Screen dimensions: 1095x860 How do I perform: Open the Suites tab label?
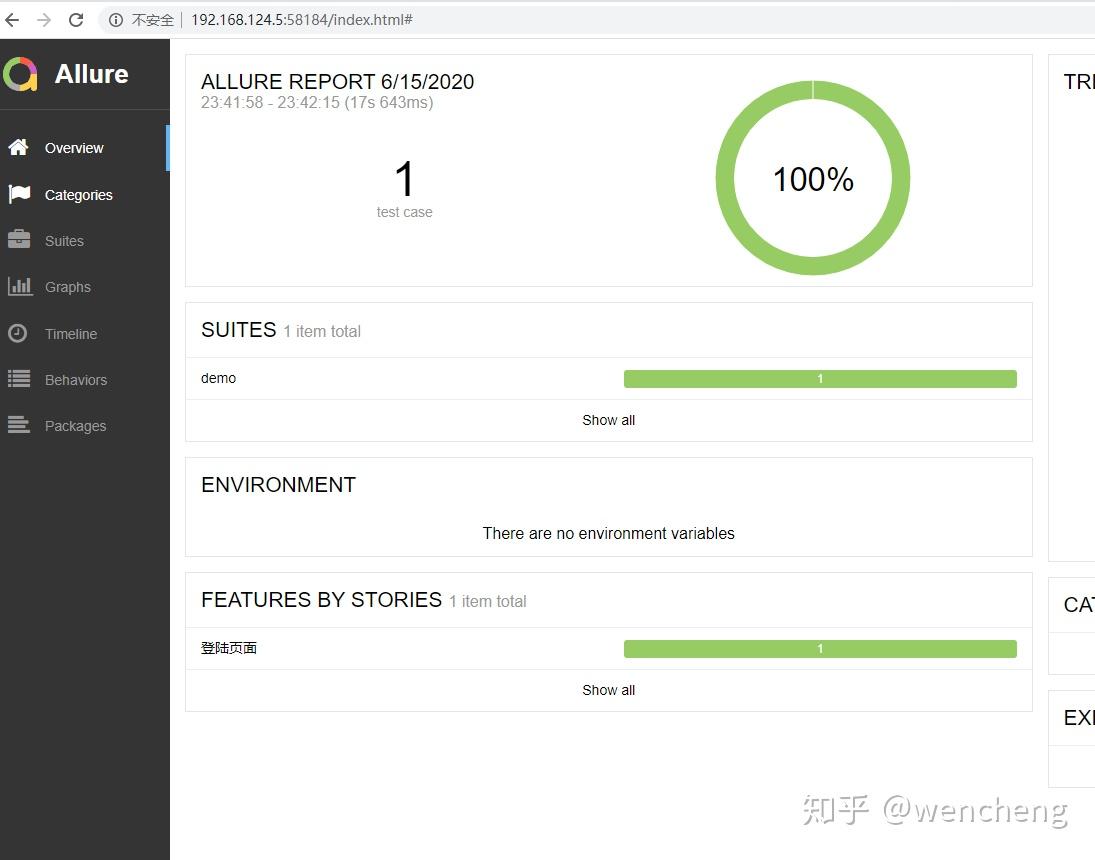click(64, 241)
